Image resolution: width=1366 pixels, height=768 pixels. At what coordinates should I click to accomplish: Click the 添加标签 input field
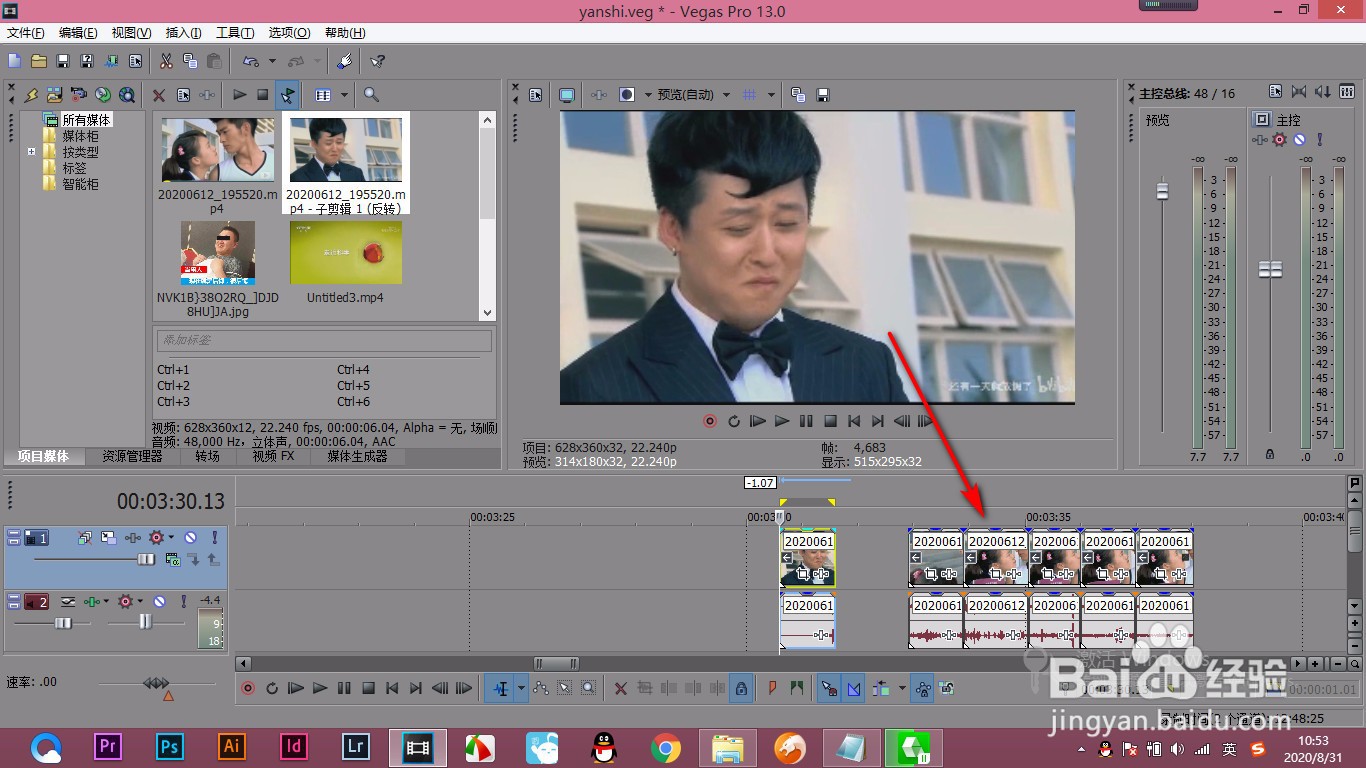point(324,340)
